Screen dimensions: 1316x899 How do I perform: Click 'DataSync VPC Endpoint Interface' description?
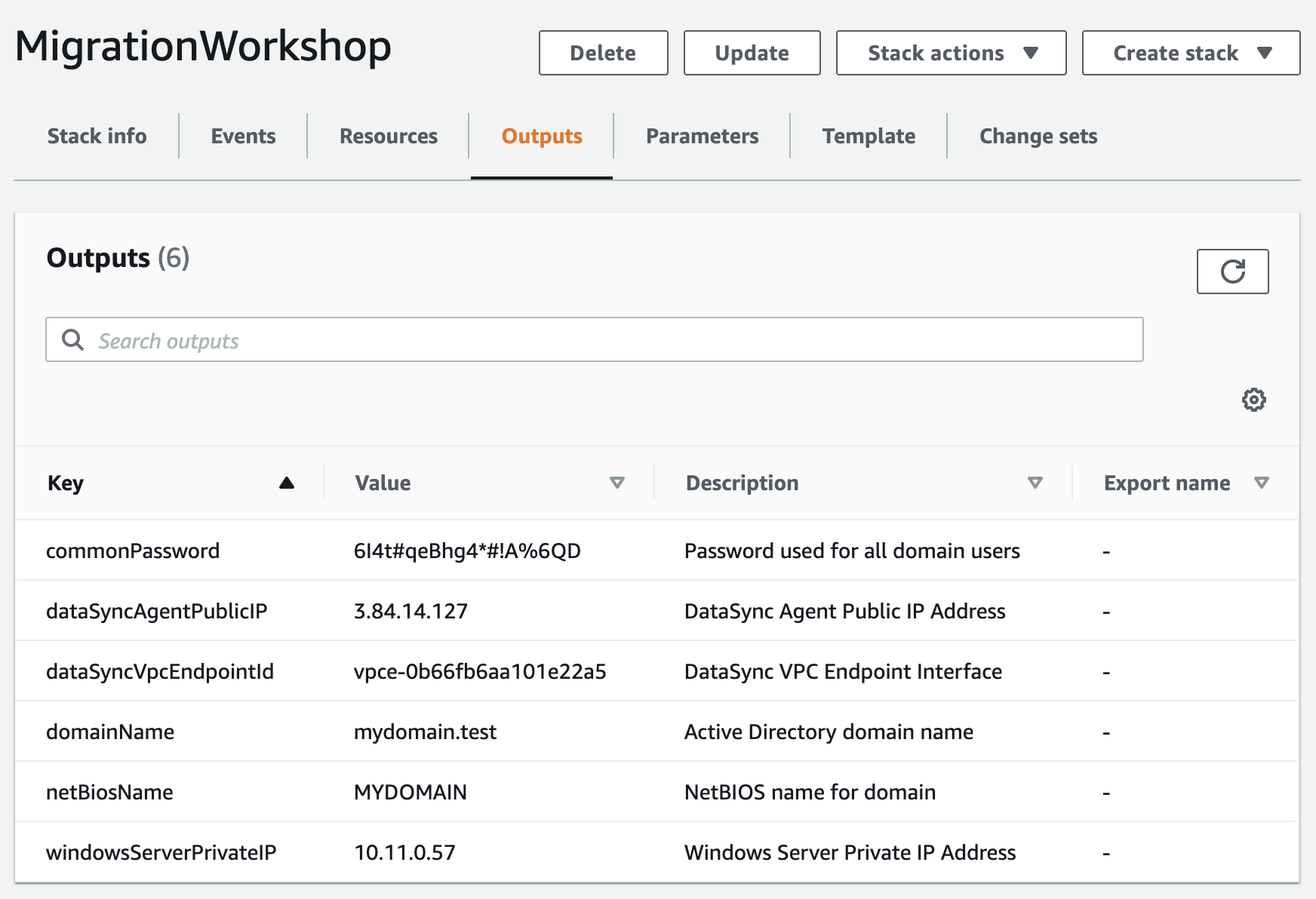(844, 671)
